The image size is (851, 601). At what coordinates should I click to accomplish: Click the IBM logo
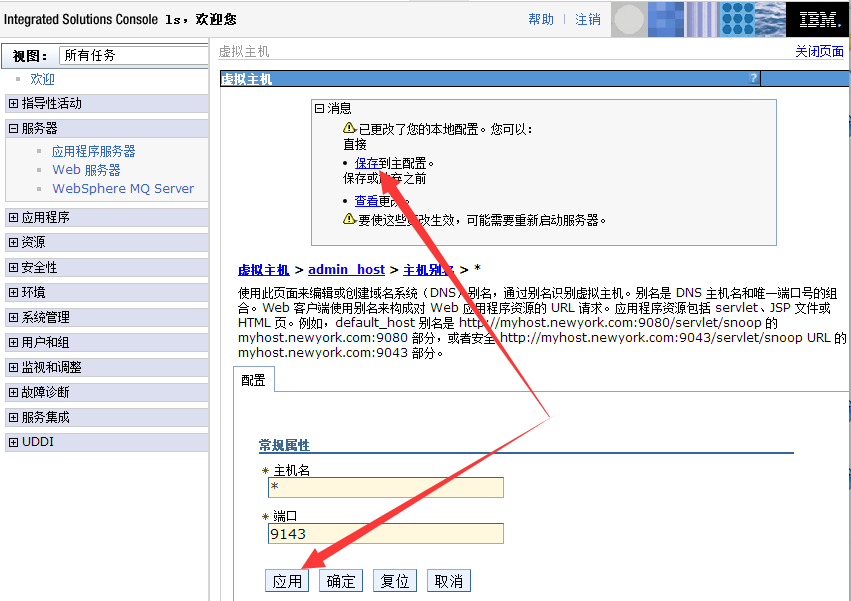(x=818, y=20)
